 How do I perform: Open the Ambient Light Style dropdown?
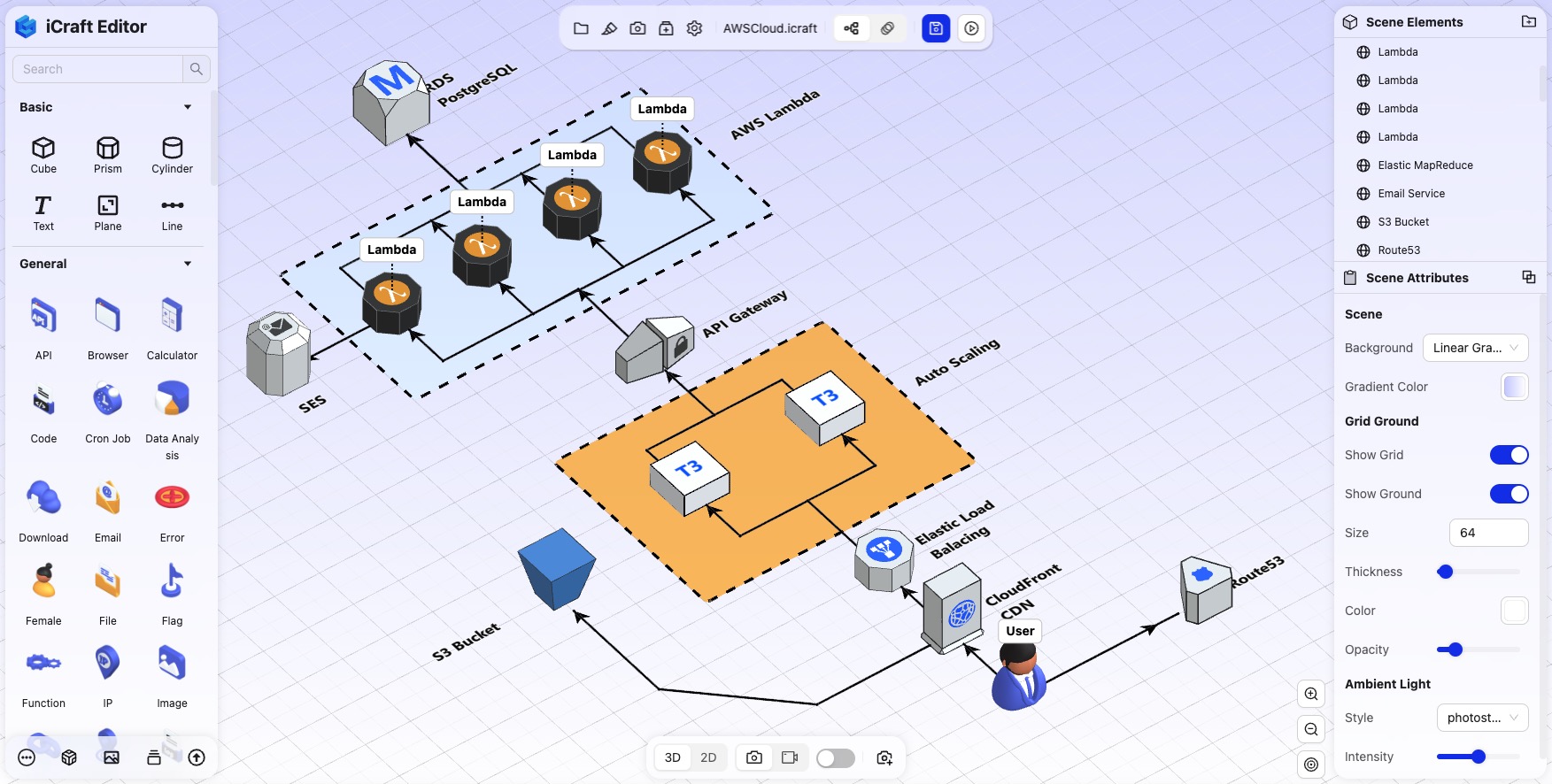tap(1482, 718)
